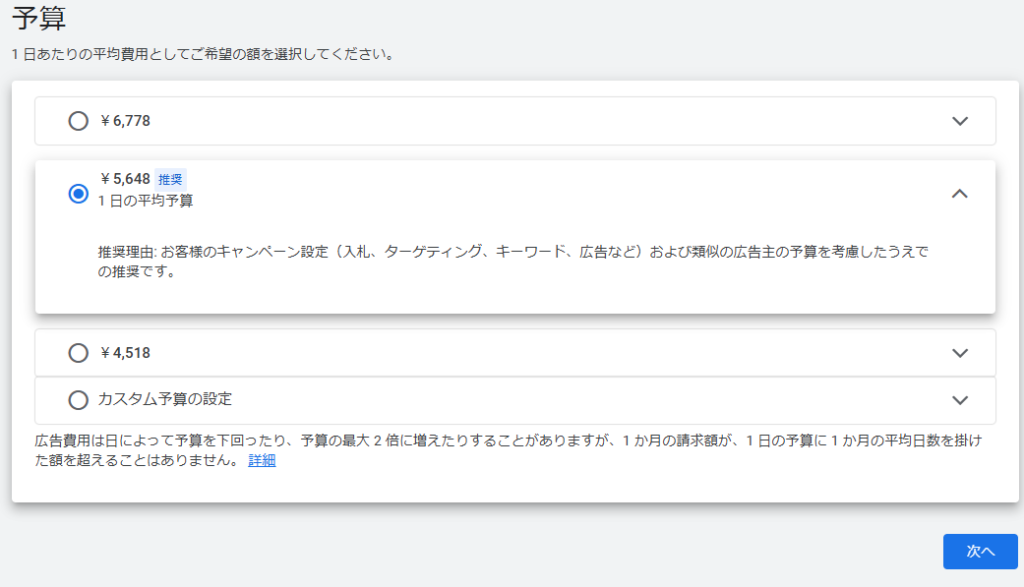Click the 1日あたりの平均費用 instruction text

pos(202,54)
